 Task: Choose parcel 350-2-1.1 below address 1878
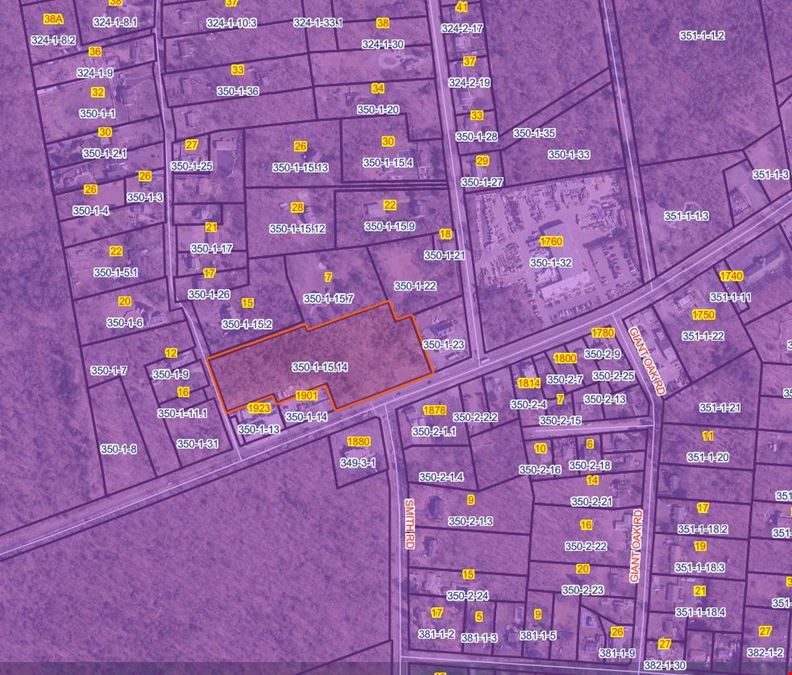(x=434, y=431)
